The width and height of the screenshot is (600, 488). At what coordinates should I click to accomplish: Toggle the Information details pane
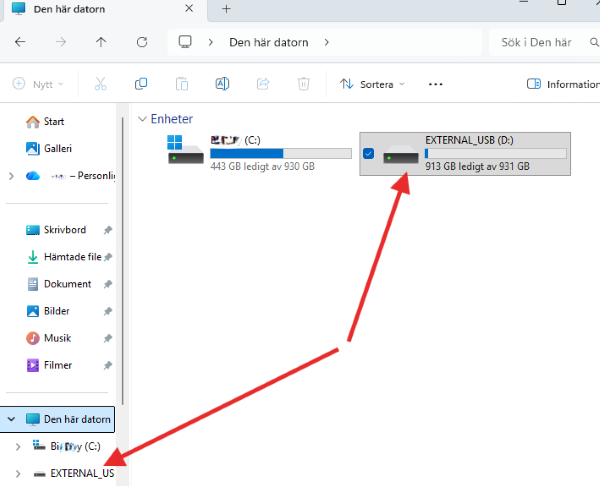point(562,84)
